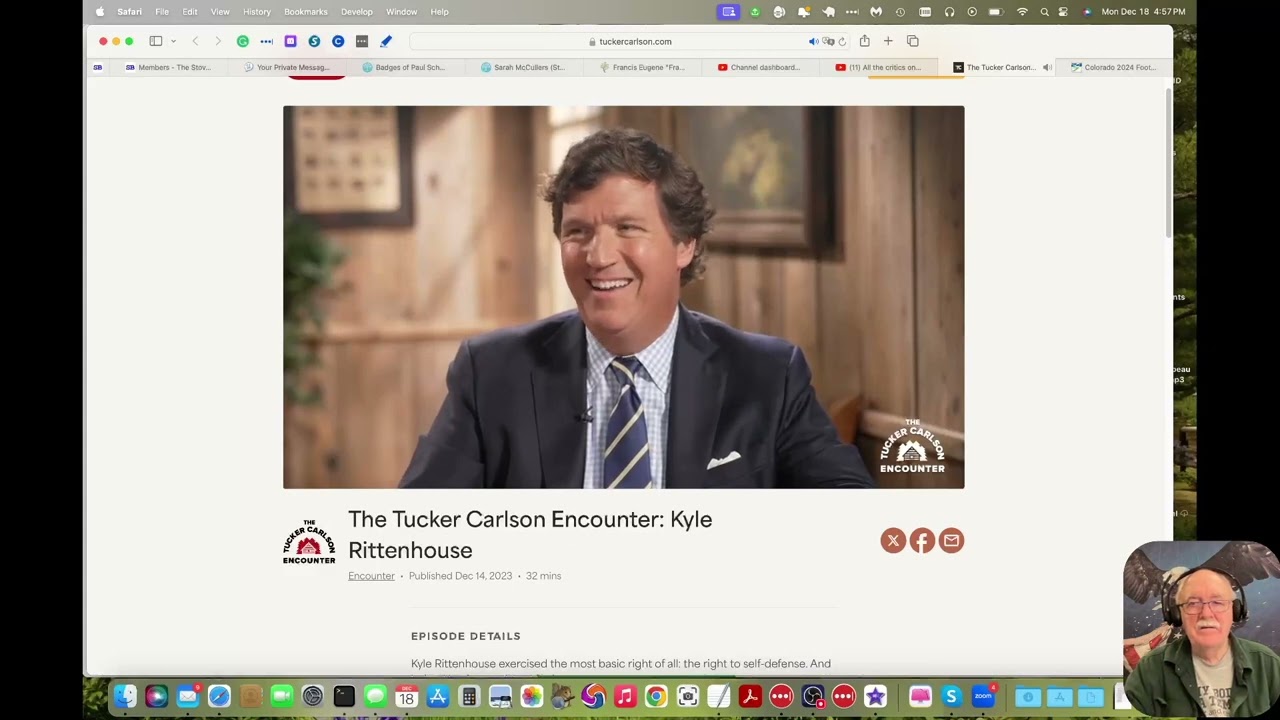Viewport: 1280px width, 720px height.
Task: Open the Encounter category link
Action: [x=371, y=576]
